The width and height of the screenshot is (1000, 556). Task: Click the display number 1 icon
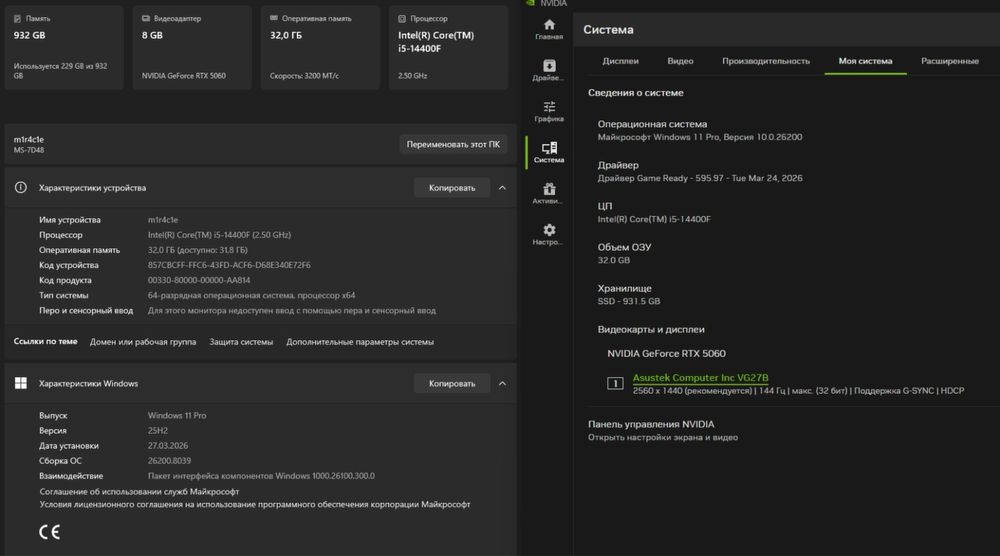614,383
